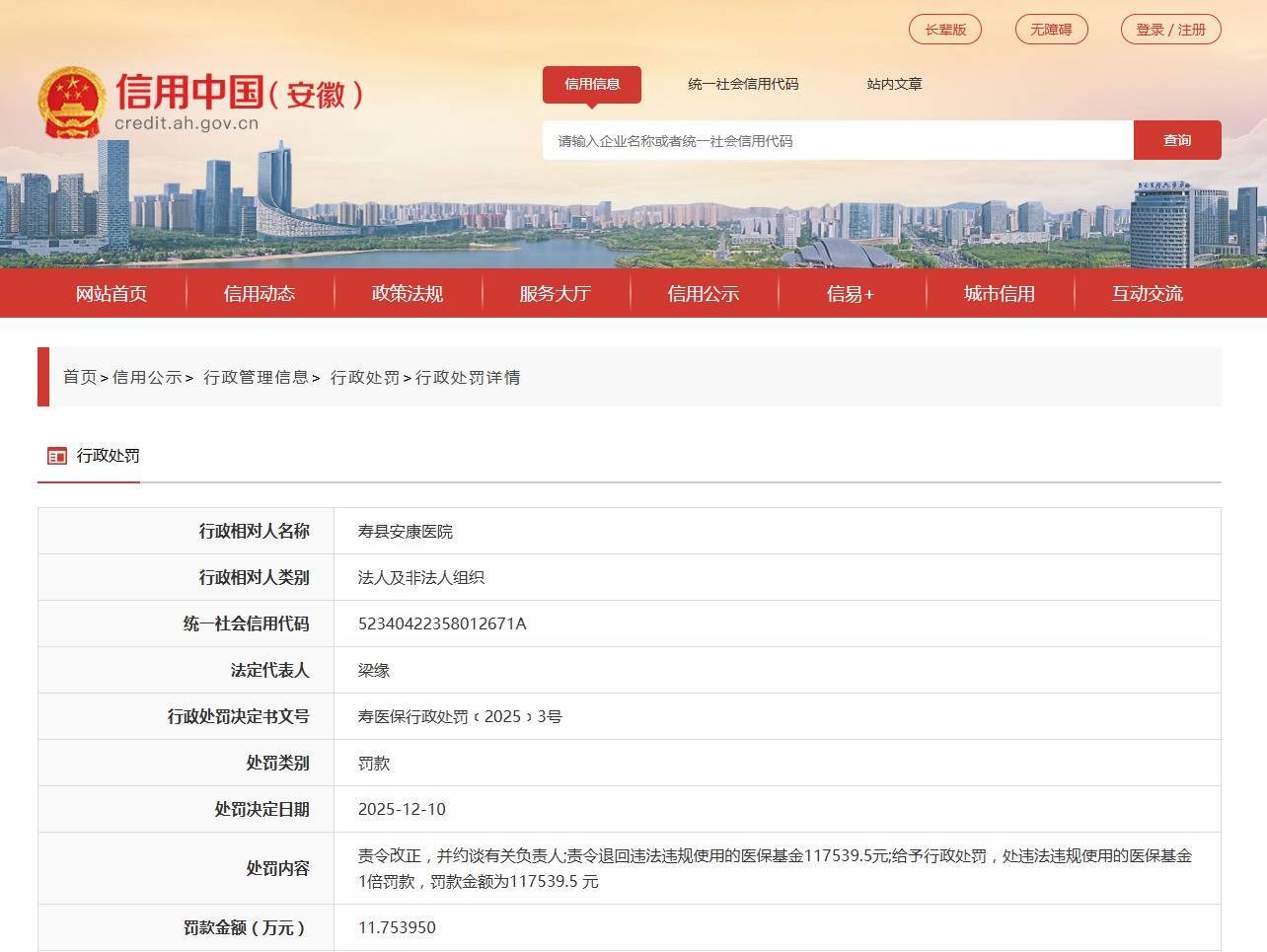Switch to the 站内文章 tab

[x=892, y=85]
